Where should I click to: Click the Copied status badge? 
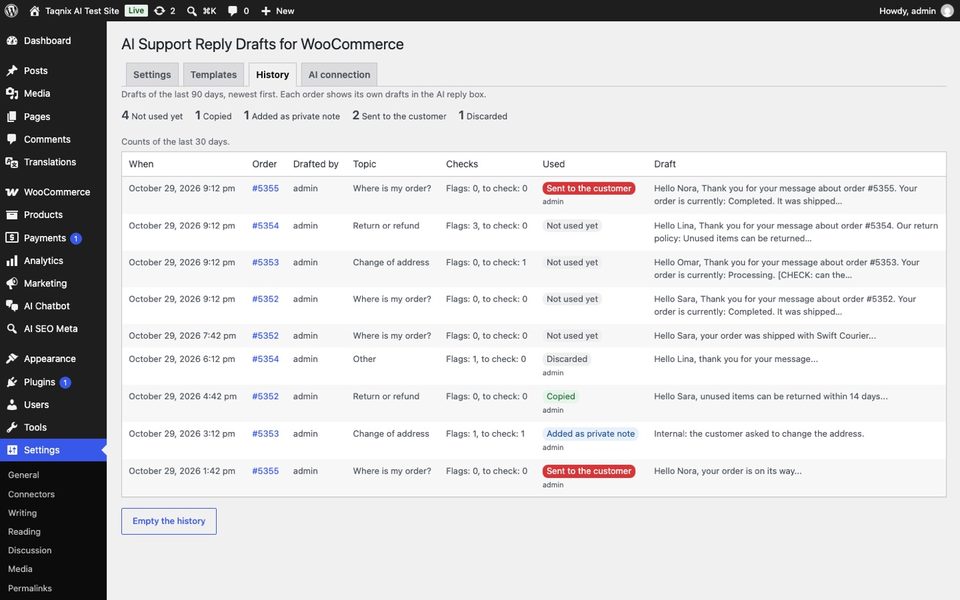(561, 396)
